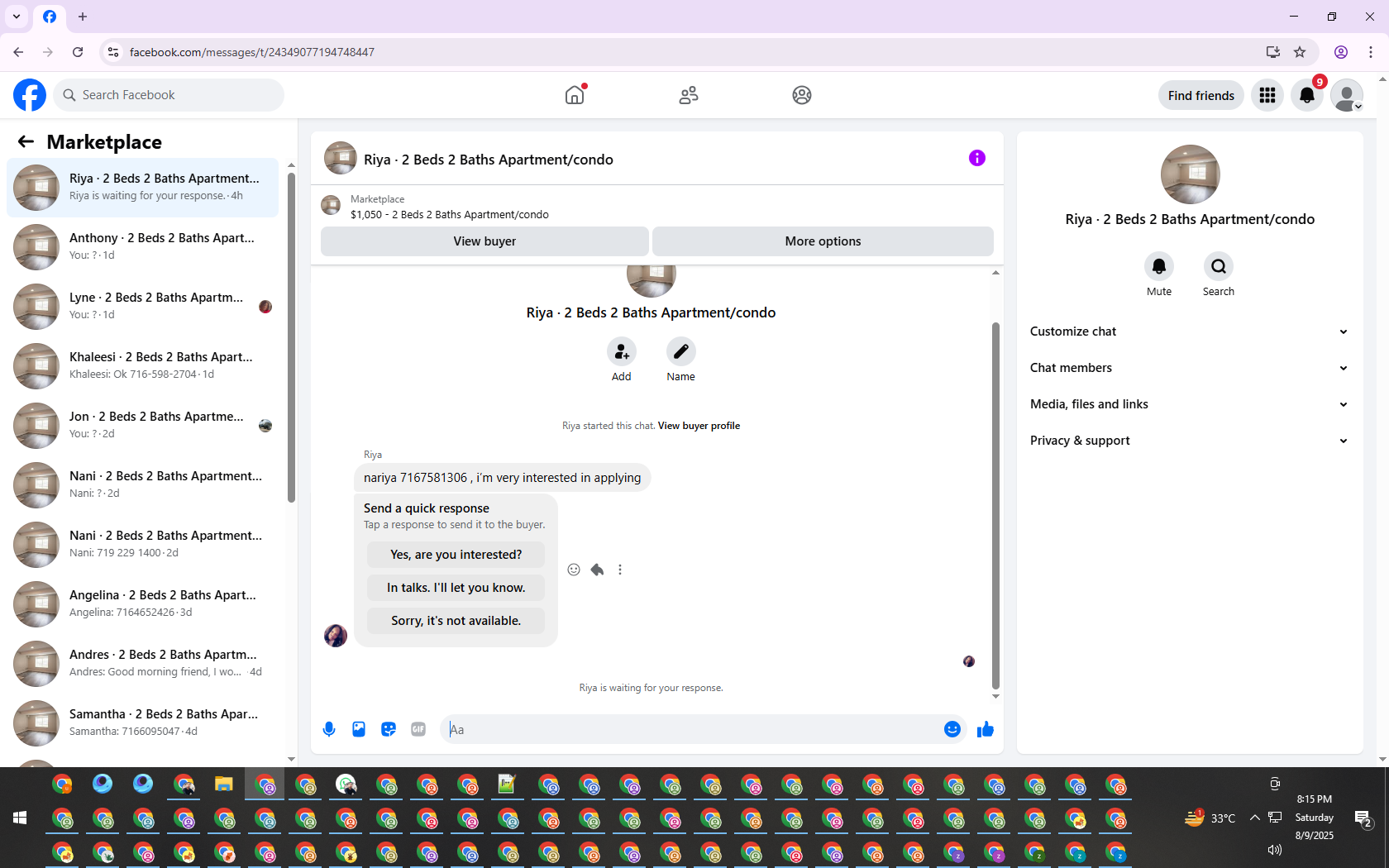Mute the Riya conversation

[x=1159, y=266]
